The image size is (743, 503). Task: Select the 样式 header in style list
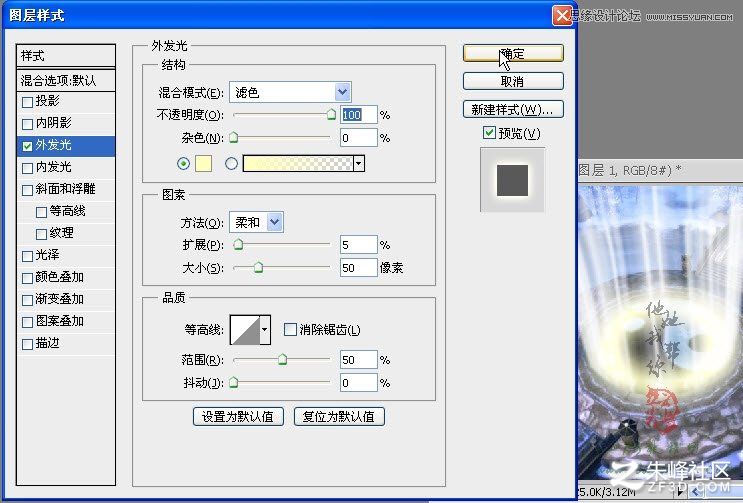(66, 56)
